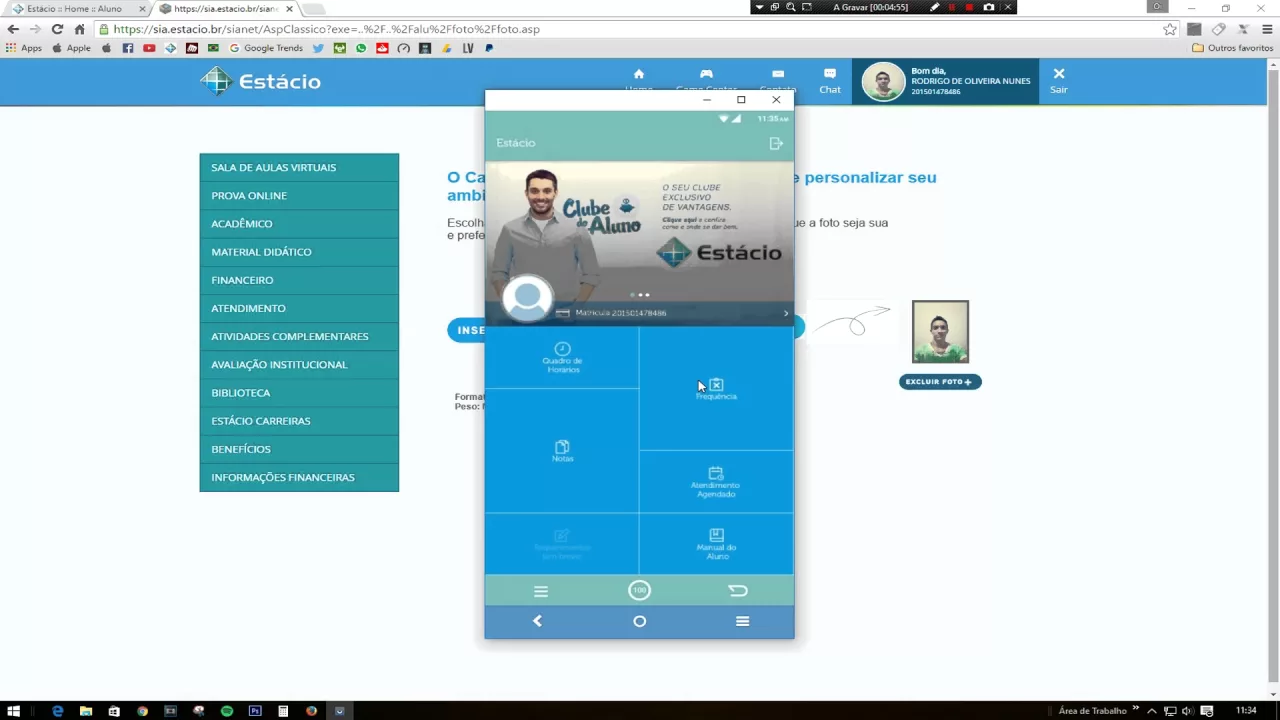This screenshot has width=1280, height=720.
Task: Stop recording with the red square
Action: [969, 7]
